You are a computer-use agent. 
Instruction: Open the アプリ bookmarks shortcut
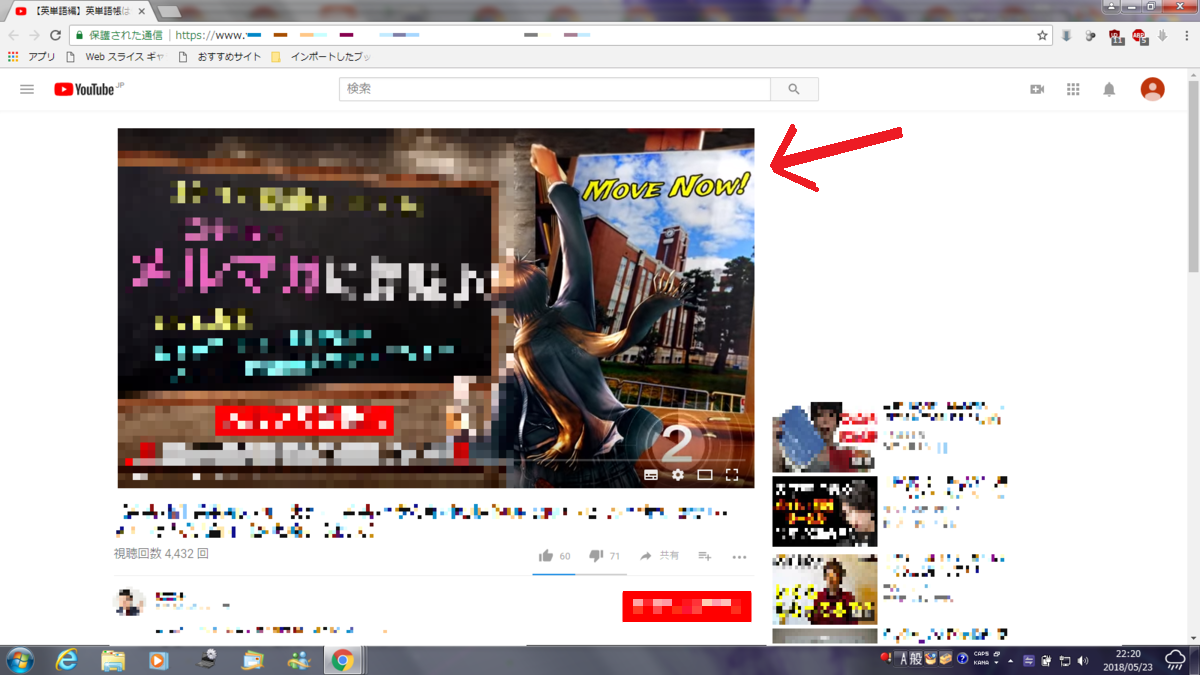click(31, 57)
